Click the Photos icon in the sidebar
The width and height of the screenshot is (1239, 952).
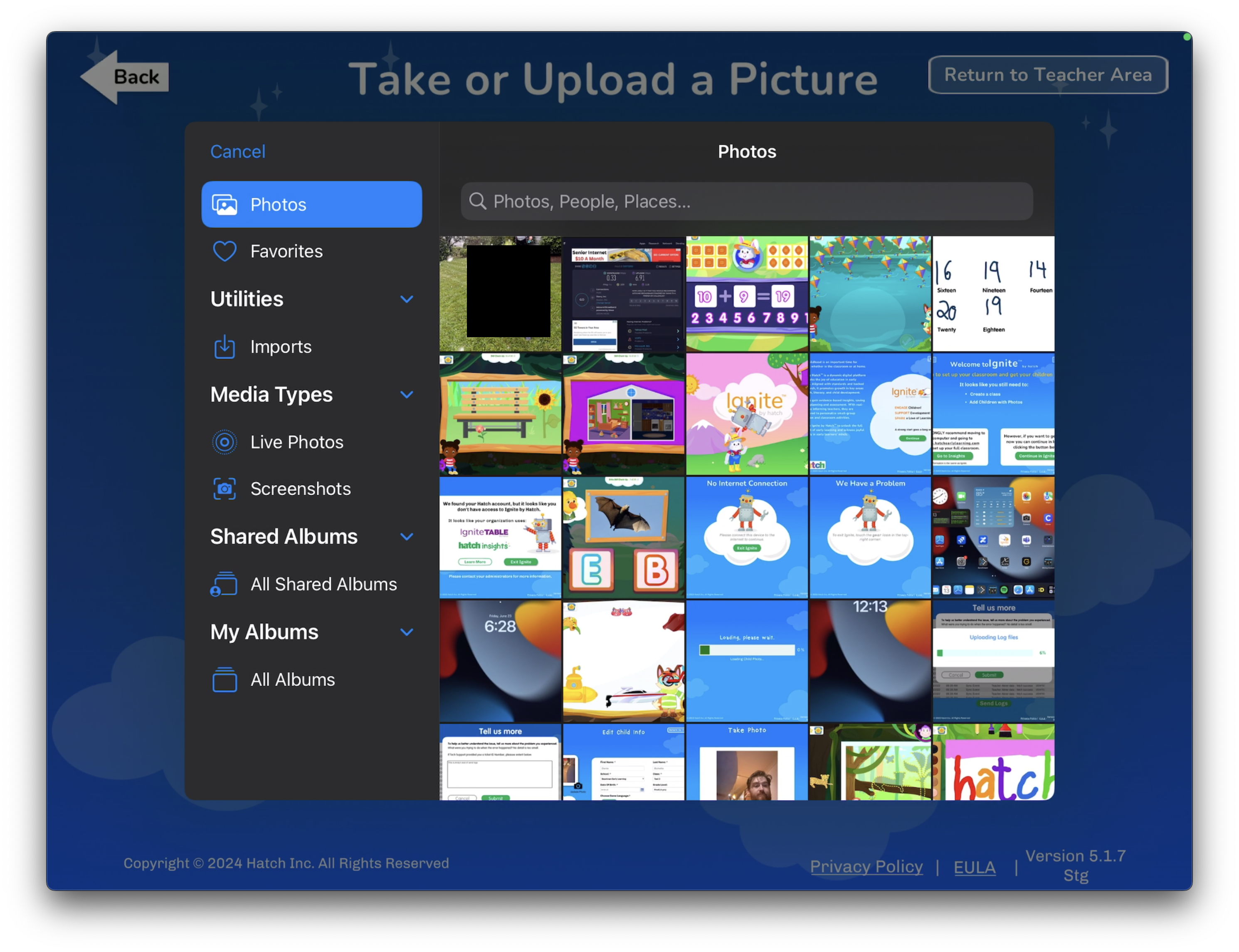pyautogui.click(x=225, y=205)
